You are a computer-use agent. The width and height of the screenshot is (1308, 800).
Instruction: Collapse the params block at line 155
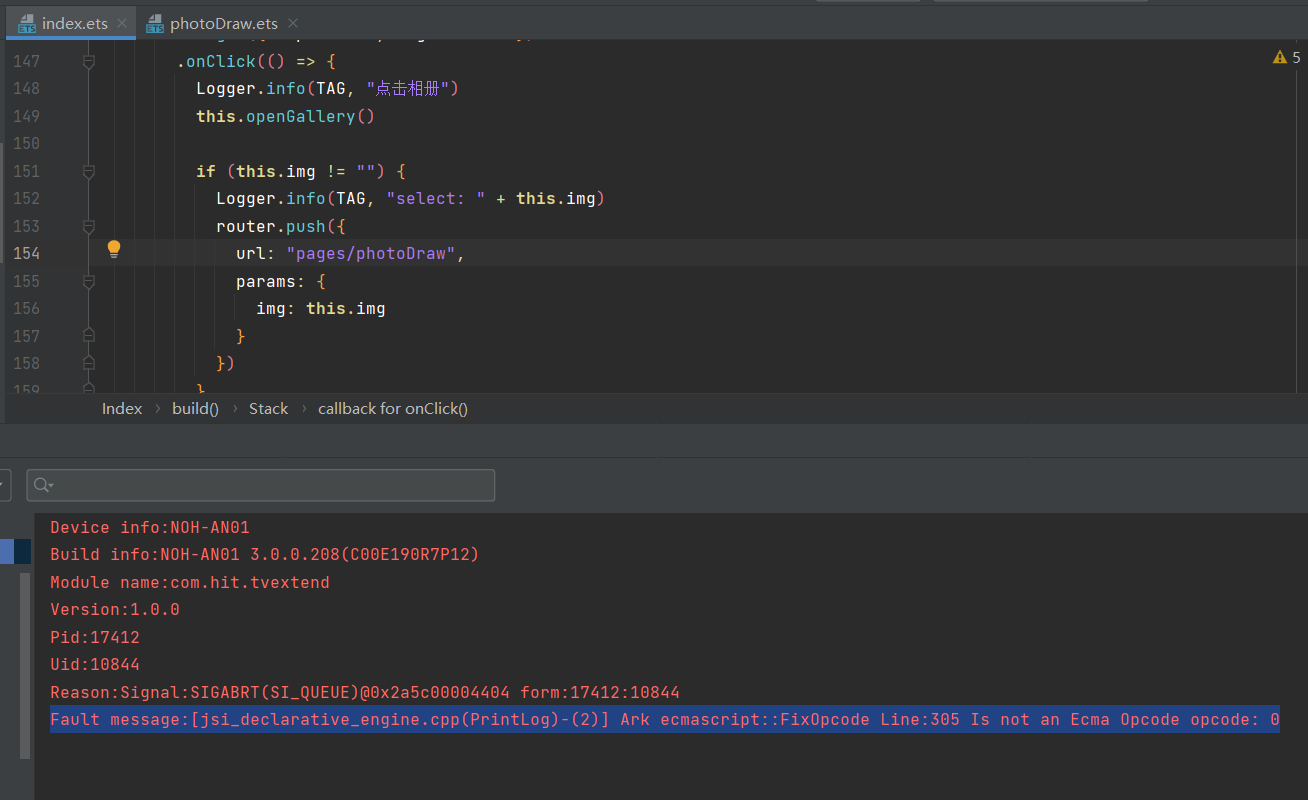[x=88, y=282]
